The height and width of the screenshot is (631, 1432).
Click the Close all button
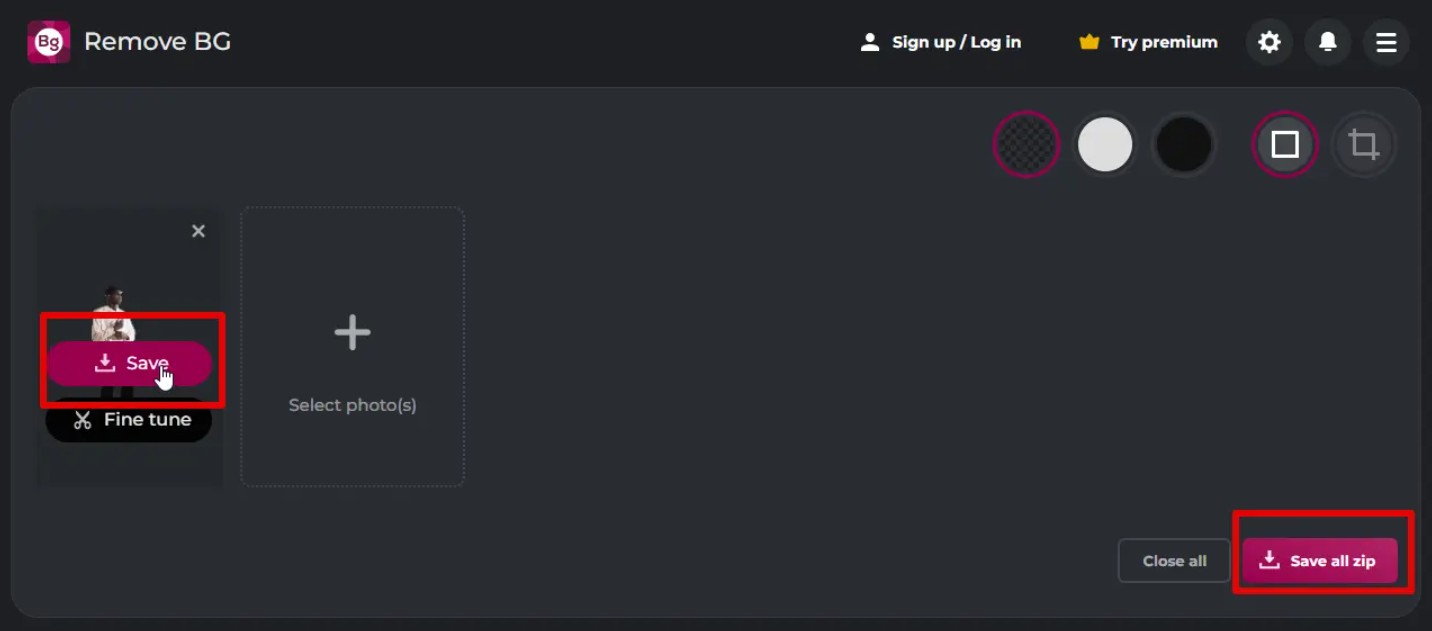point(1174,561)
